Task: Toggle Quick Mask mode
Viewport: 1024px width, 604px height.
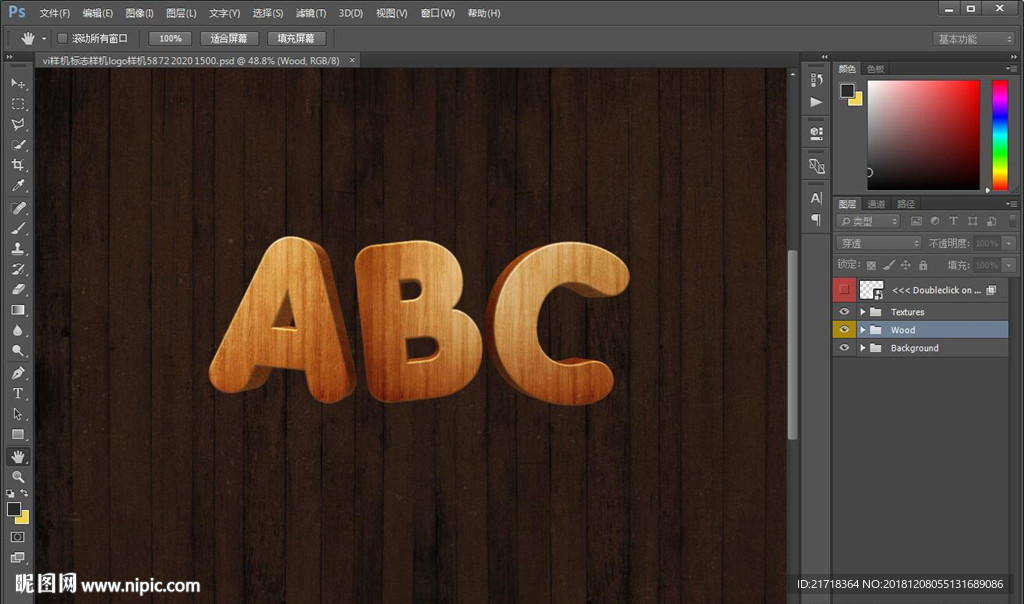Action: tap(18, 537)
